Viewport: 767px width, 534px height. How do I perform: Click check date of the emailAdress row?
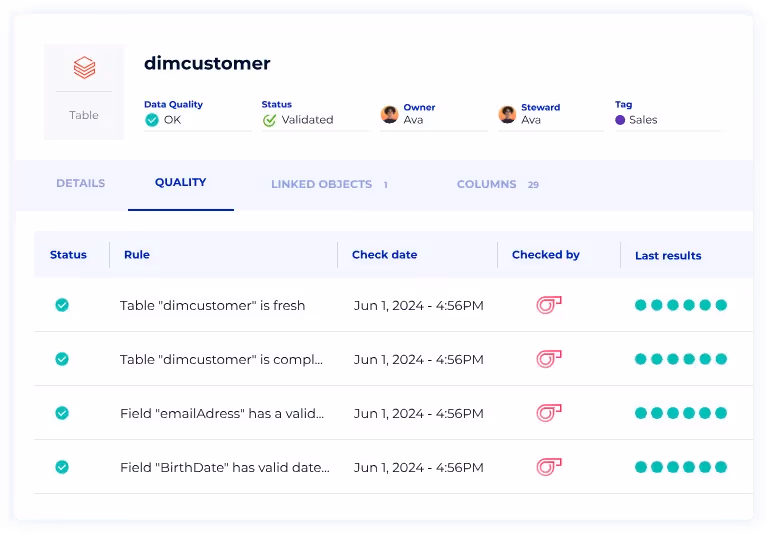419,414
